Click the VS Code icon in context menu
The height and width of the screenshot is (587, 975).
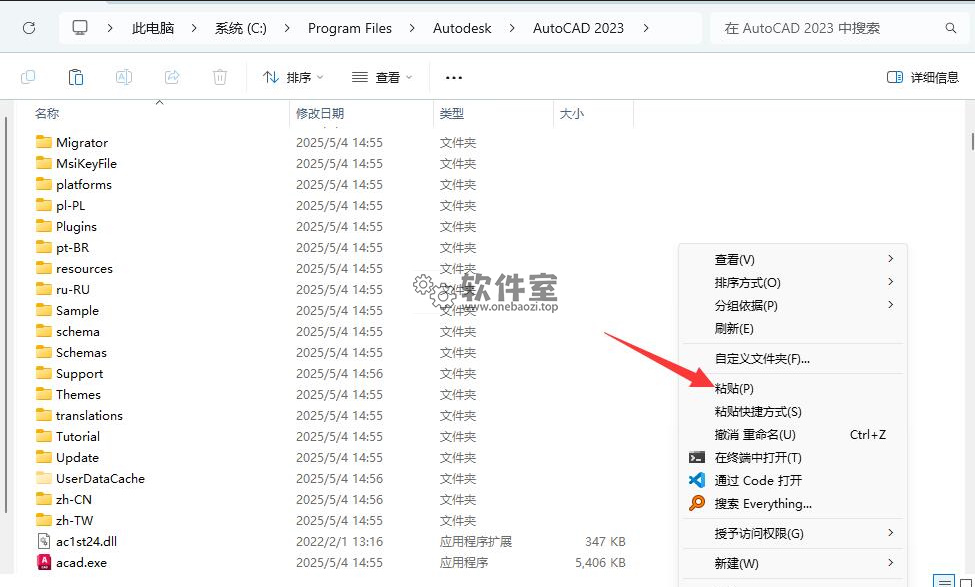696,480
